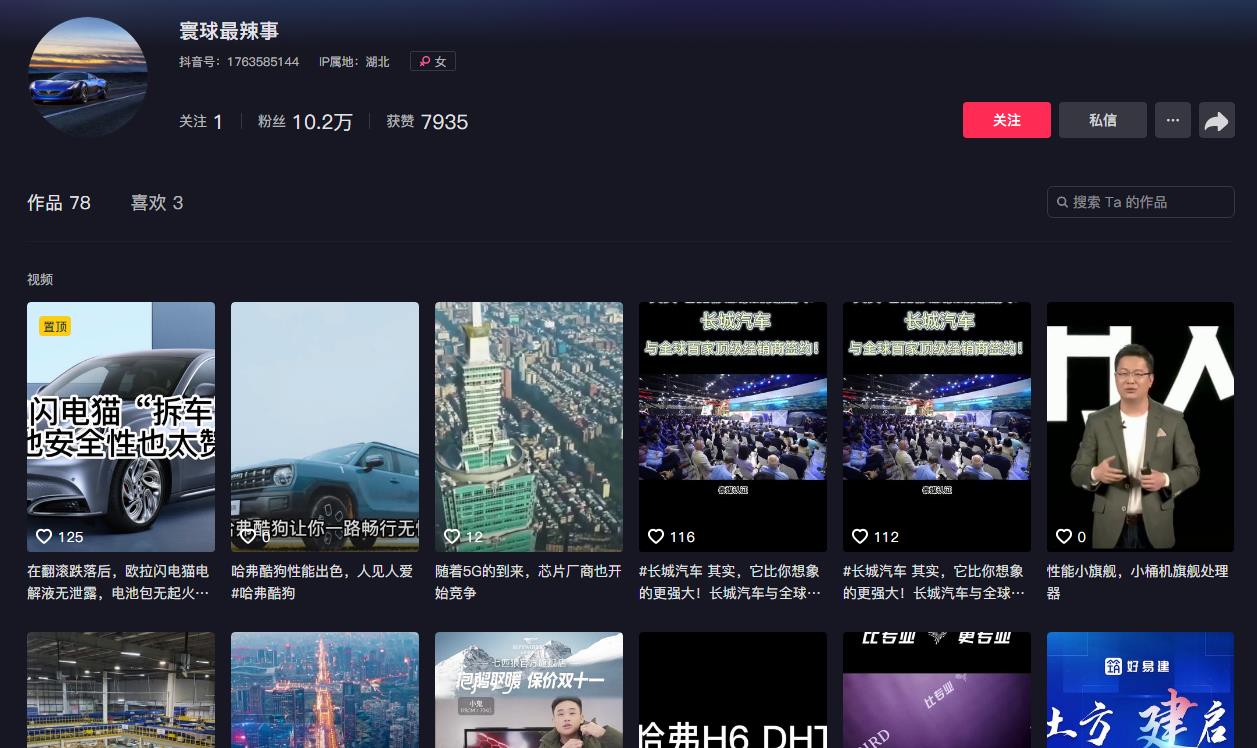Screen dimensions: 1257x748
Task: Open the 长城汽车 video with 112 likes
Action: [x=937, y=427]
